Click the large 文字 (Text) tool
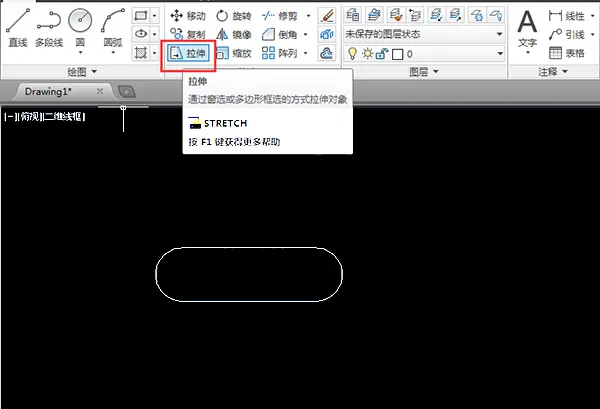 527,30
